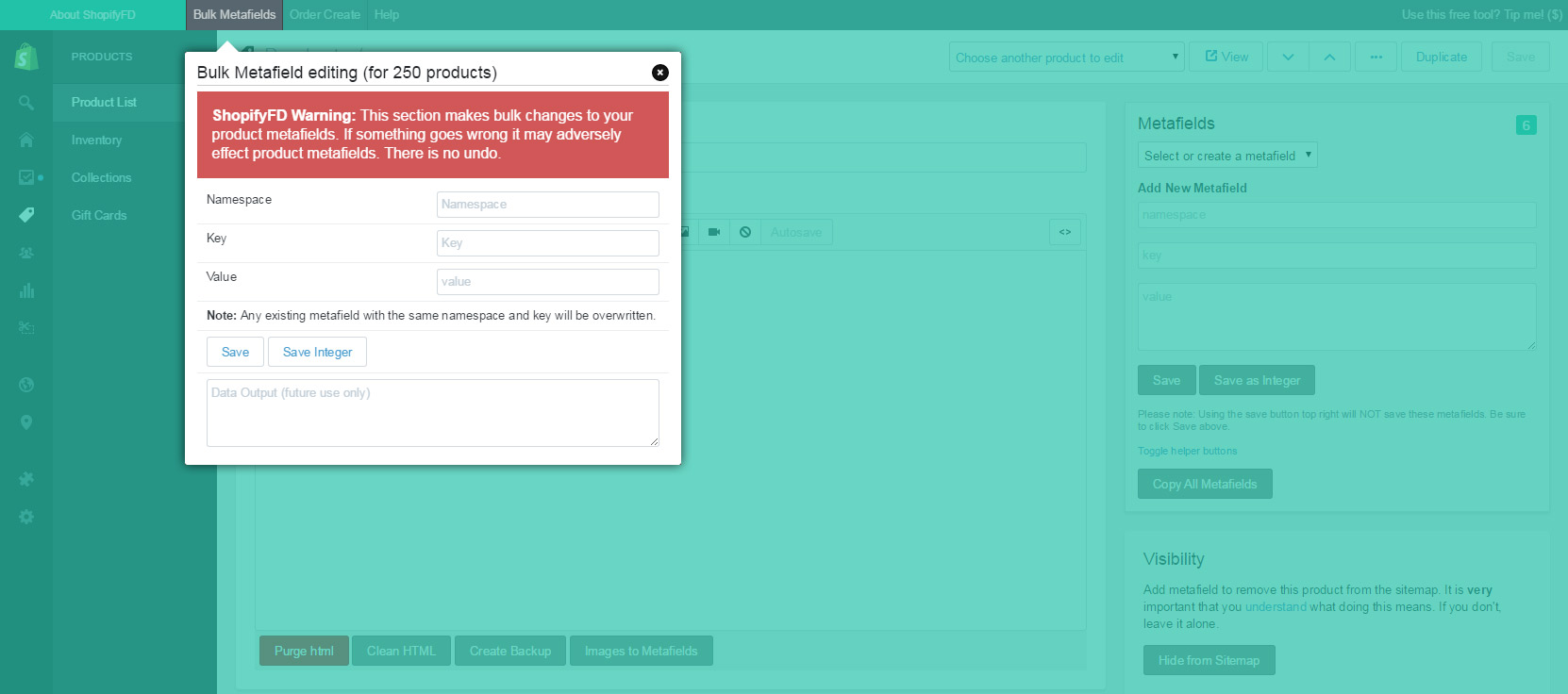Click Clean HTML button
1568x694 pixels.
(401, 651)
